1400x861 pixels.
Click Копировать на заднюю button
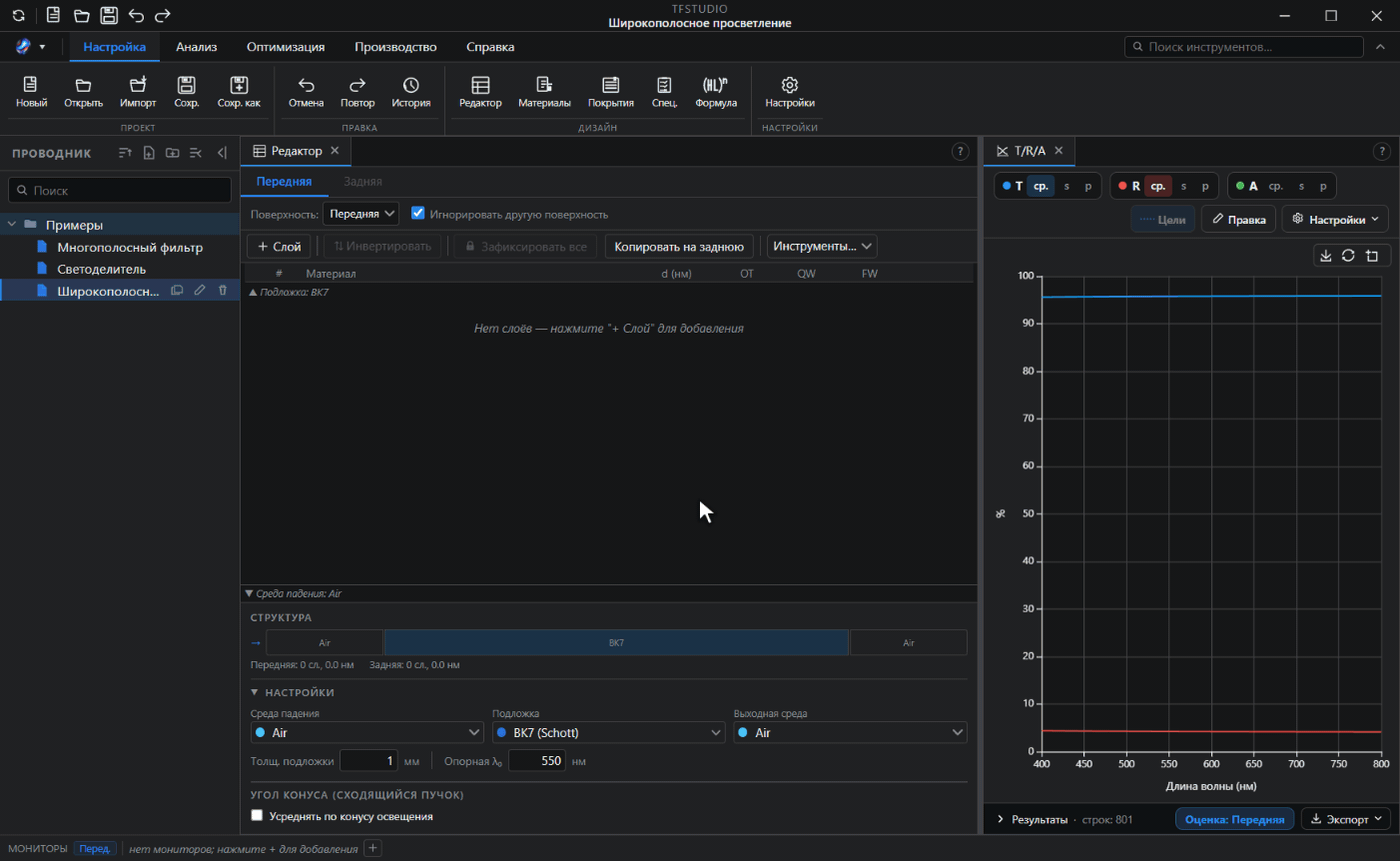[679, 246]
